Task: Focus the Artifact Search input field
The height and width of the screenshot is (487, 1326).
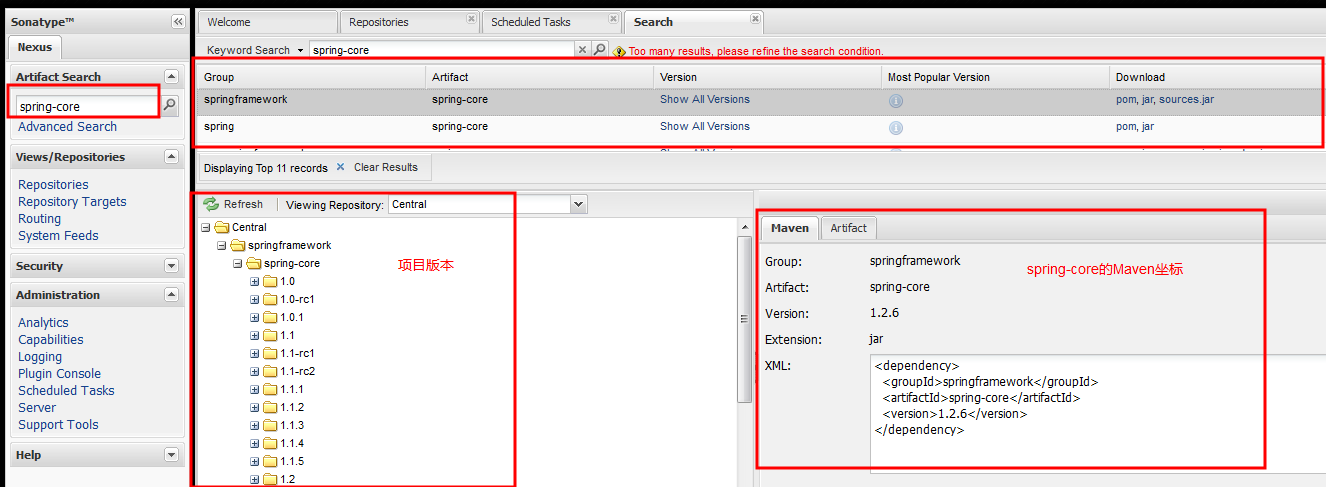Action: pyautogui.click(x=87, y=105)
